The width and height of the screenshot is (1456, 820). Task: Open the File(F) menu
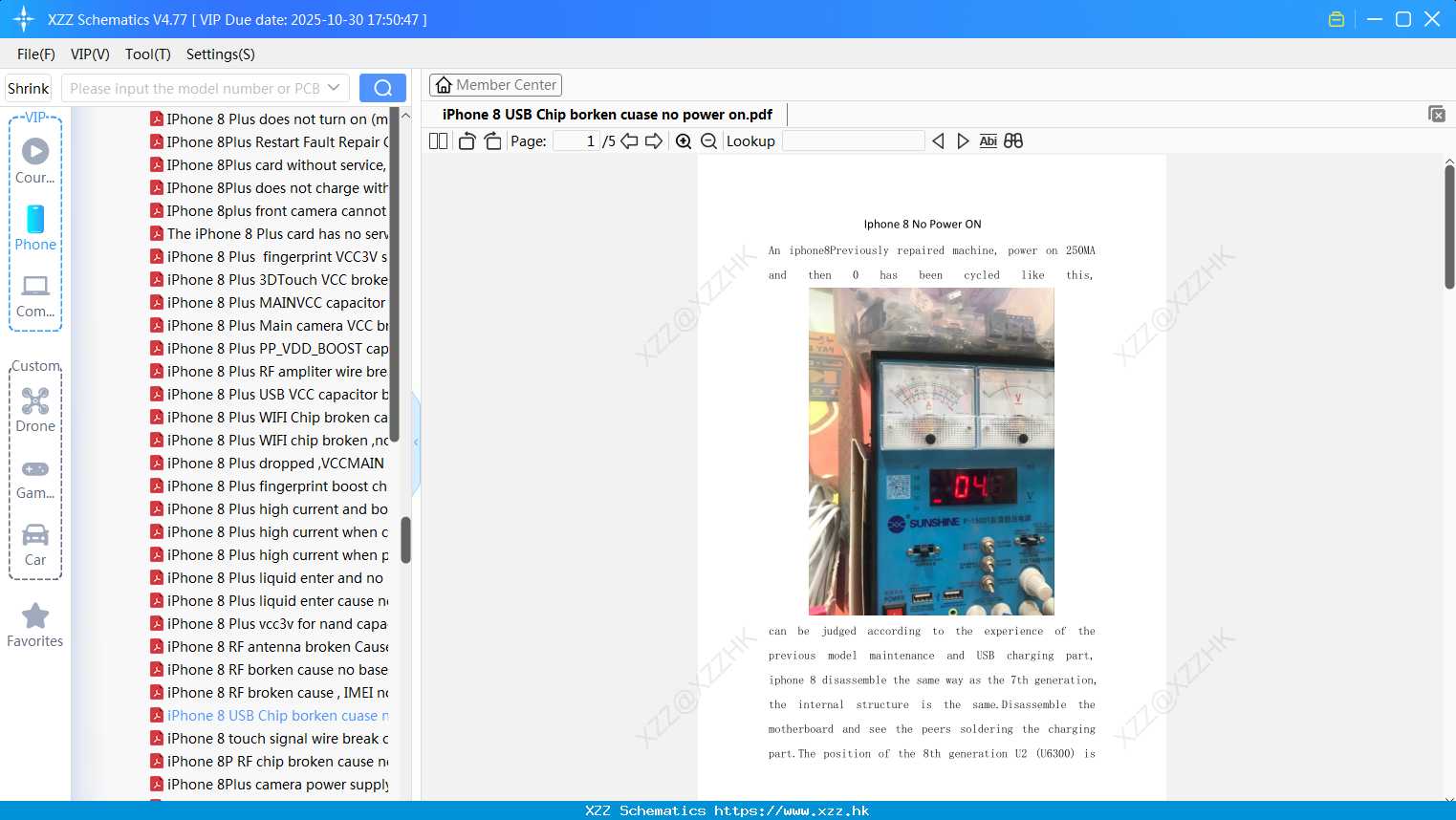(x=36, y=54)
